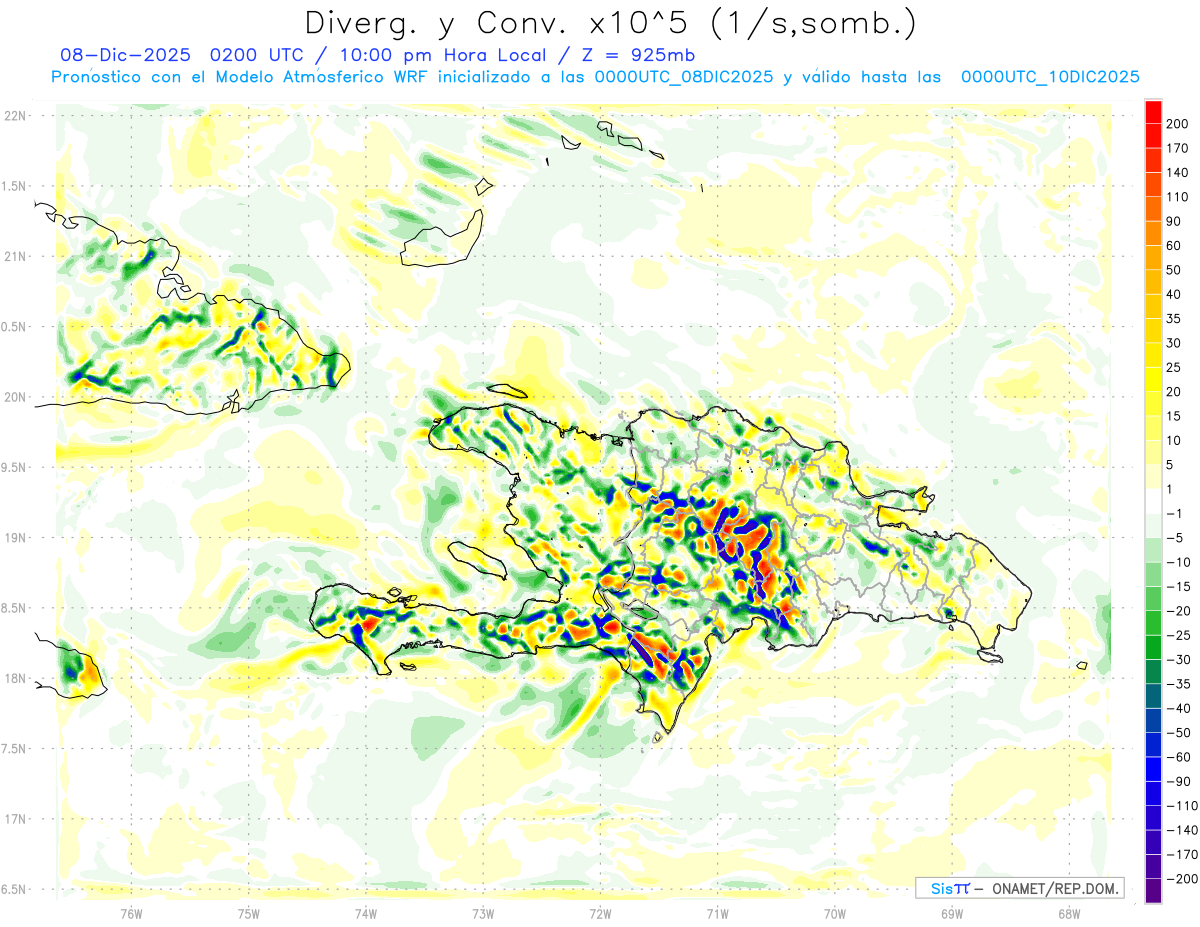Viewport: 1200px width, 927px height.
Task: Click the -200 value on the color scale
Action: pyautogui.click(x=1181, y=879)
